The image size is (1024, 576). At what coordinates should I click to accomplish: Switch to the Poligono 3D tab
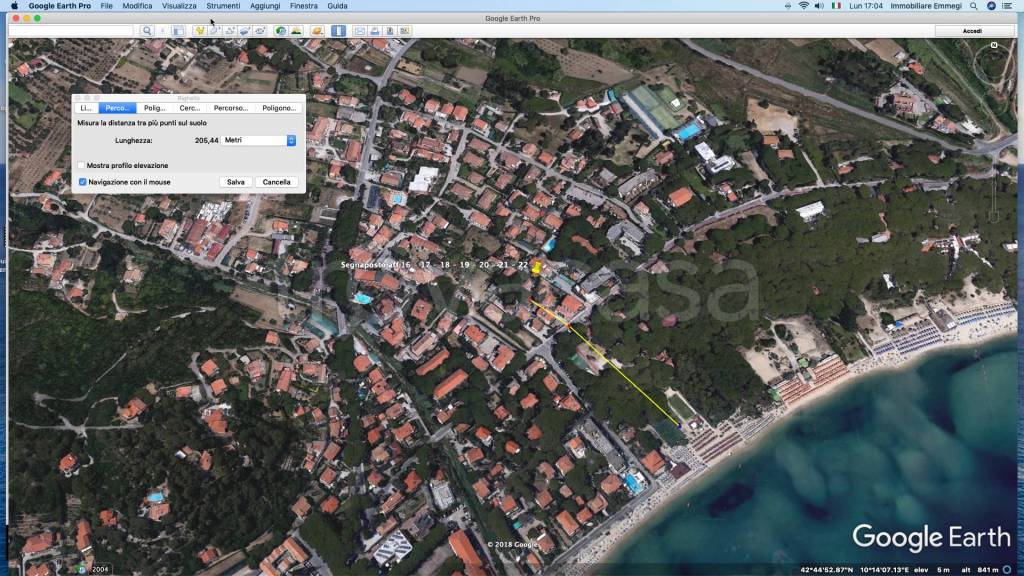279,108
